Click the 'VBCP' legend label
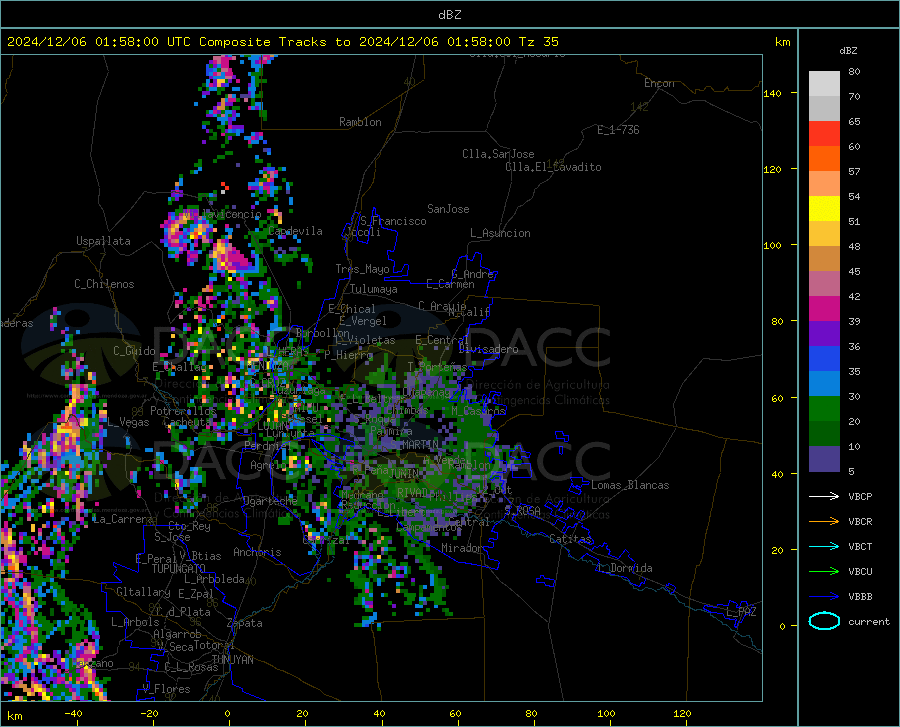This screenshot has width=900, height=727. coord(860,496)
